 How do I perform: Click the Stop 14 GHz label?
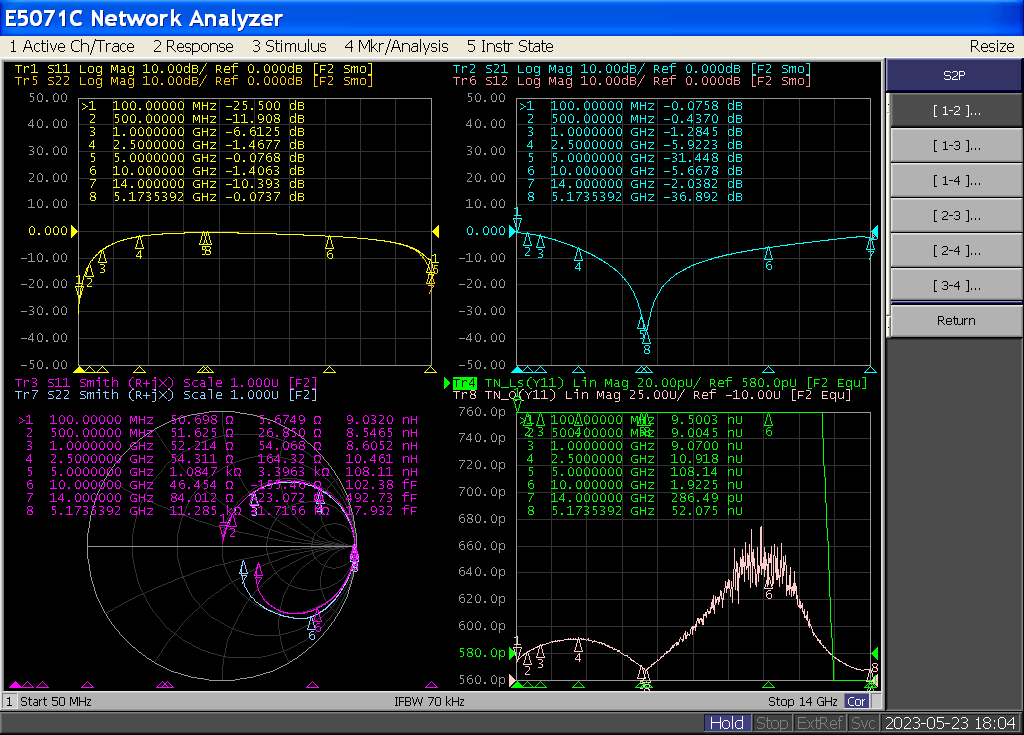803,702
